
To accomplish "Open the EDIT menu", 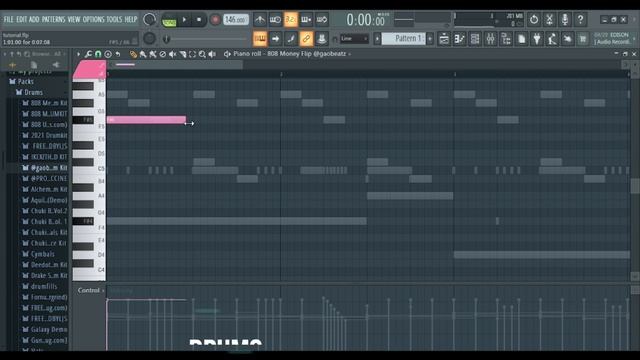I will [22, 20].
